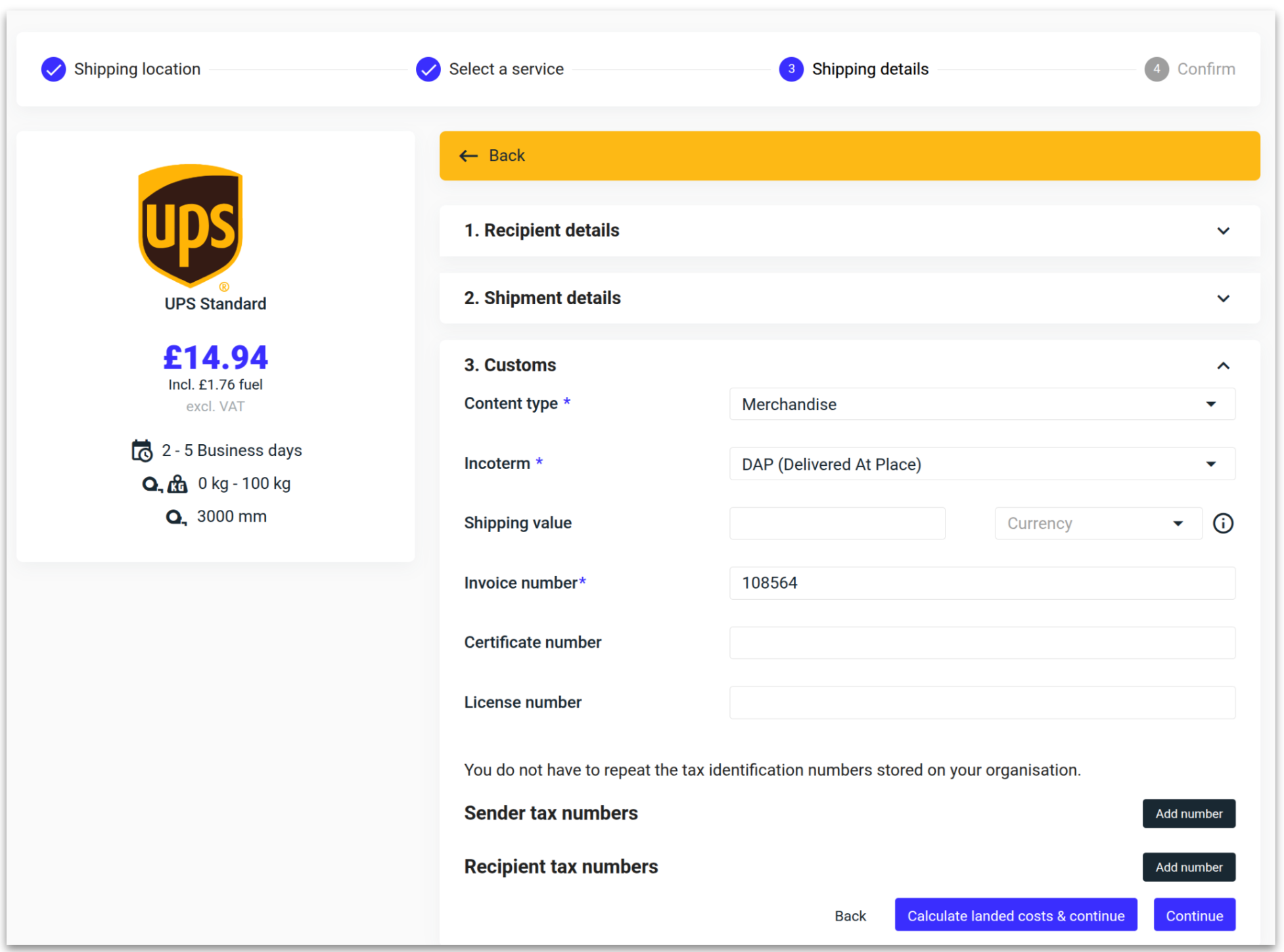
Task: Open the Currency dropdown
Action: (x=1097, y=524)
